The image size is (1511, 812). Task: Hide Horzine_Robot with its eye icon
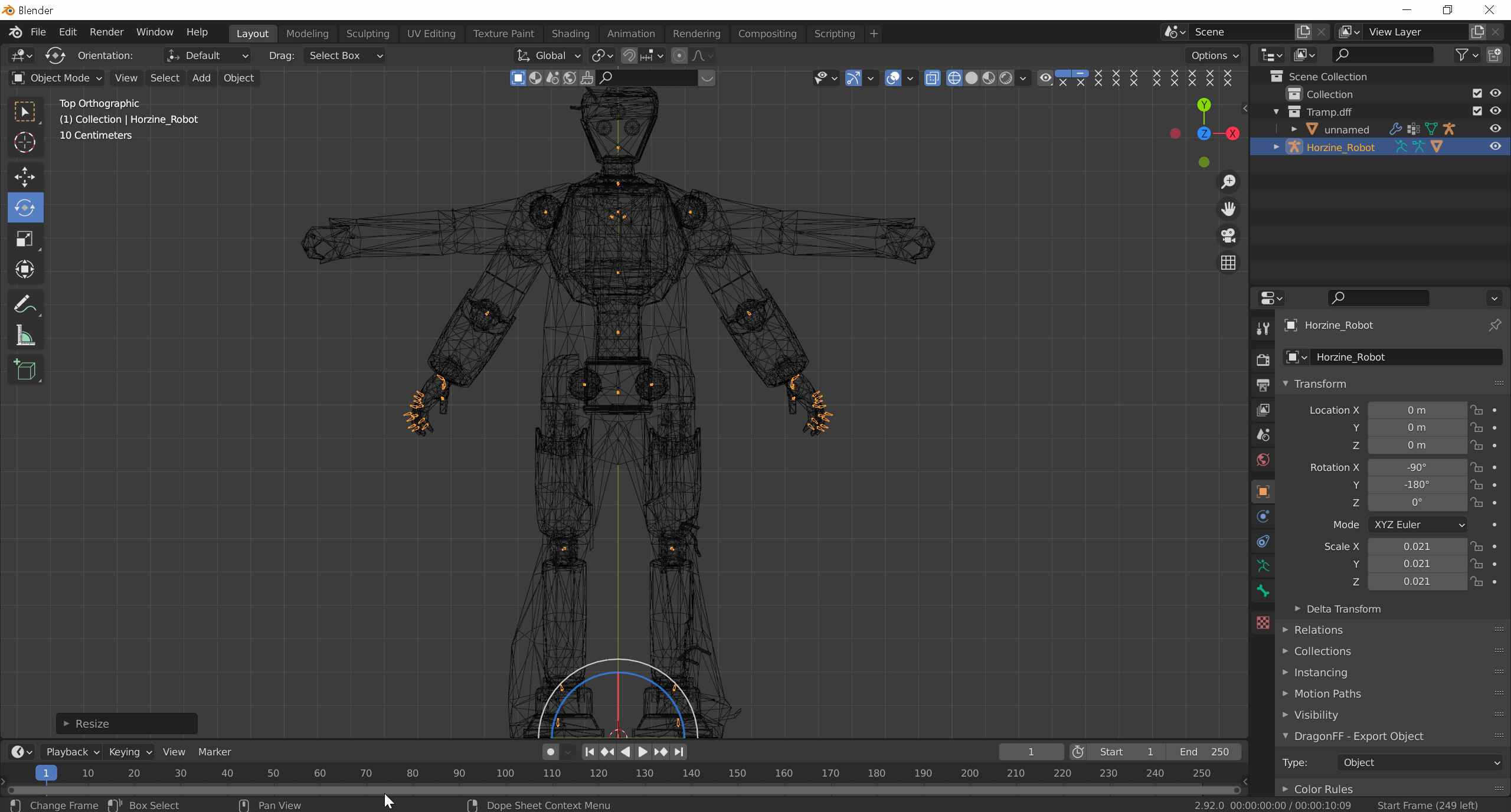pos(1495,146)
